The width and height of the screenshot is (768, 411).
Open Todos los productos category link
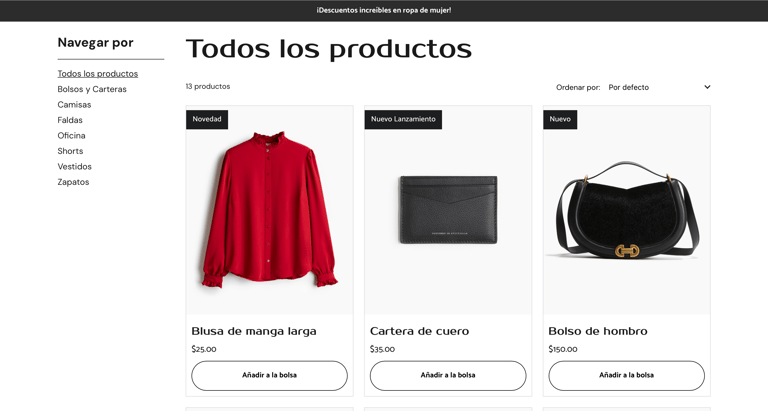(97, 73)
